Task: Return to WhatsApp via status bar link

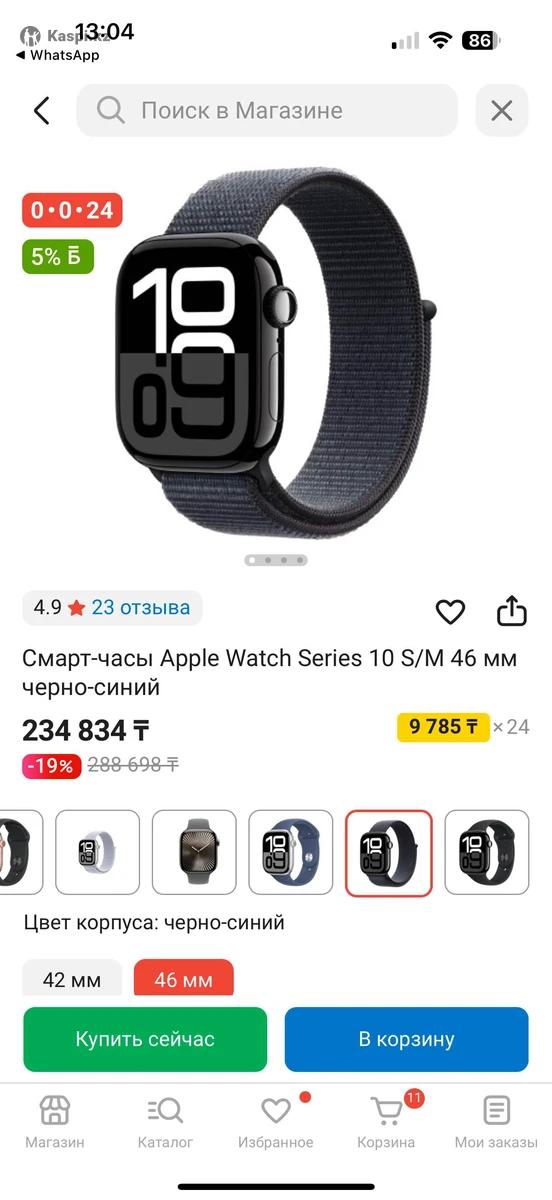Action: tap(58, 56)
